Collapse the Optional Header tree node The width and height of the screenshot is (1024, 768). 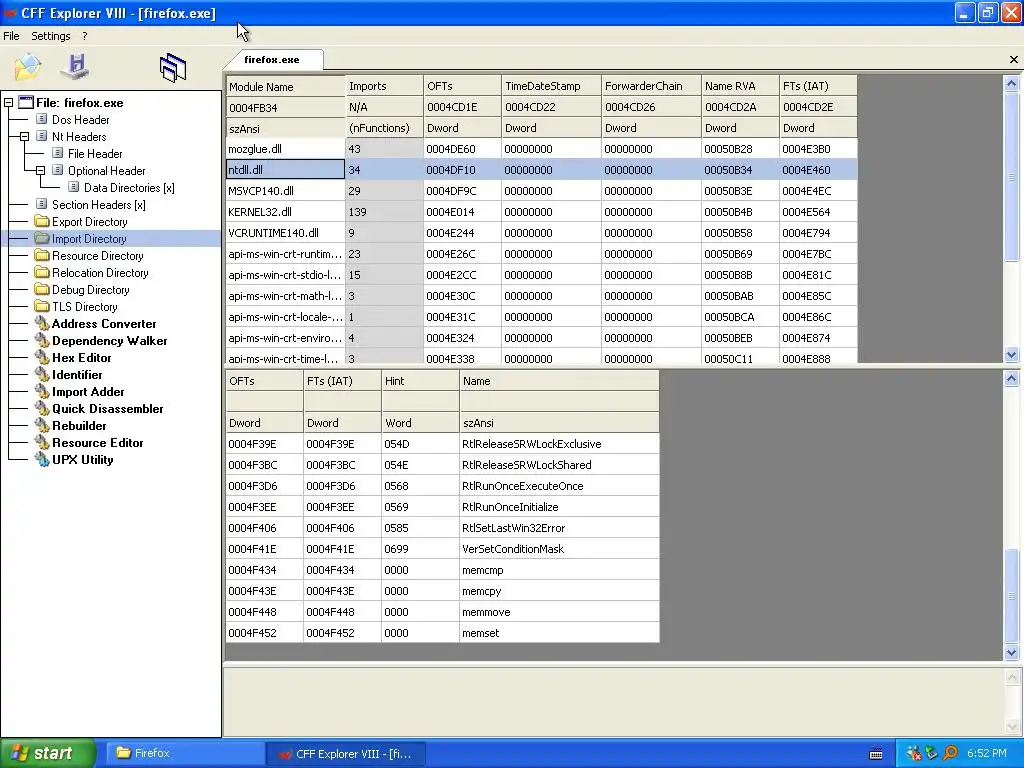40,170
